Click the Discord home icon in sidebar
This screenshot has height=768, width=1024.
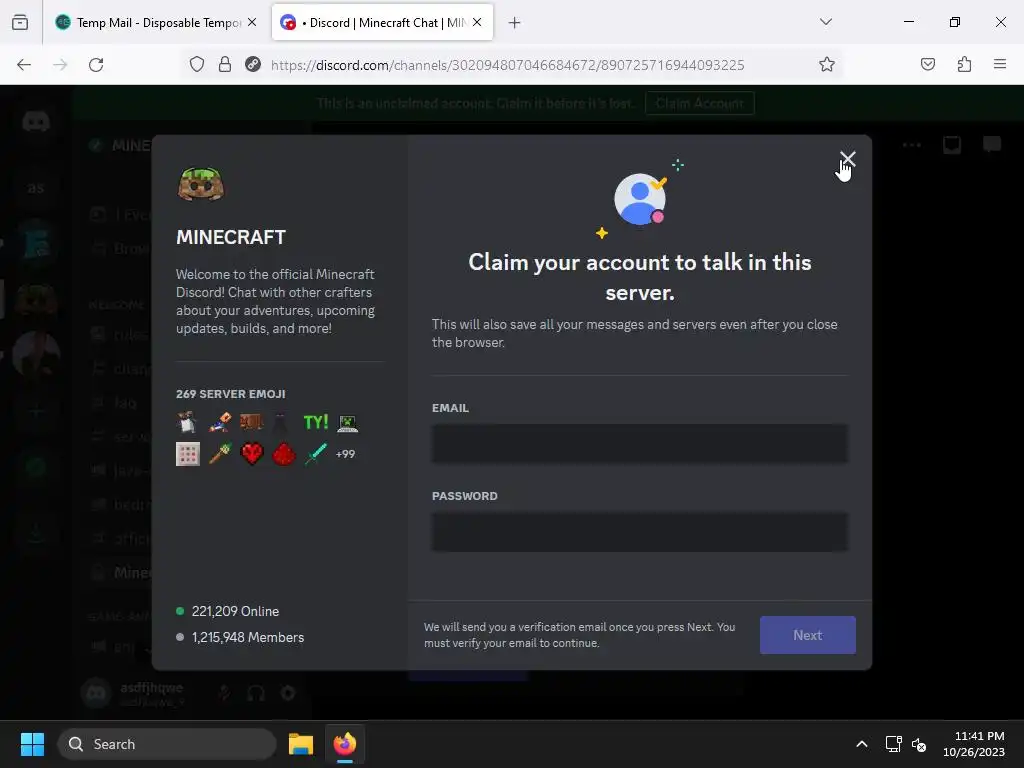click(x=36, y=122)
